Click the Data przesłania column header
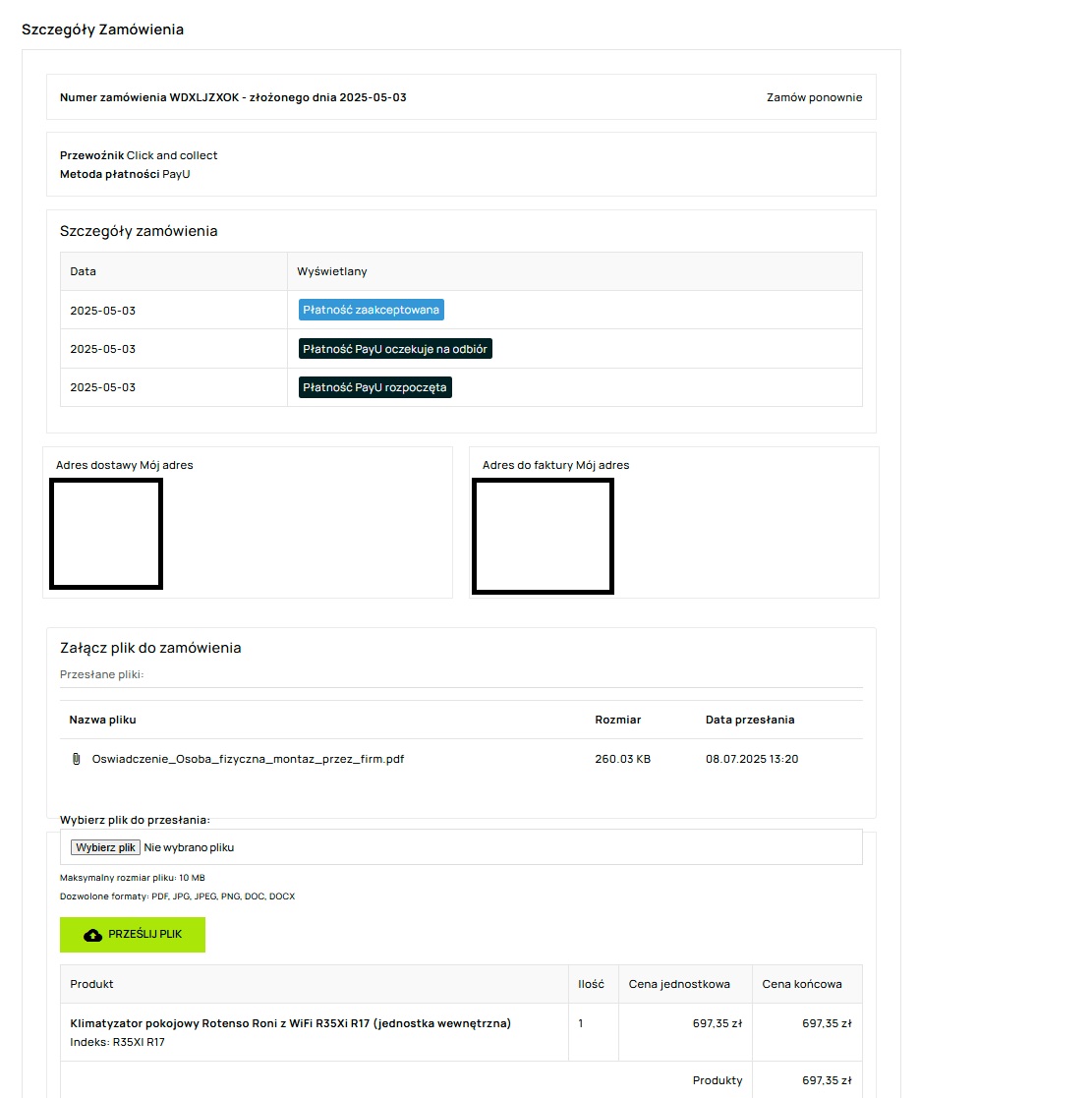1092x1098 pixels. tap(750, 720)
